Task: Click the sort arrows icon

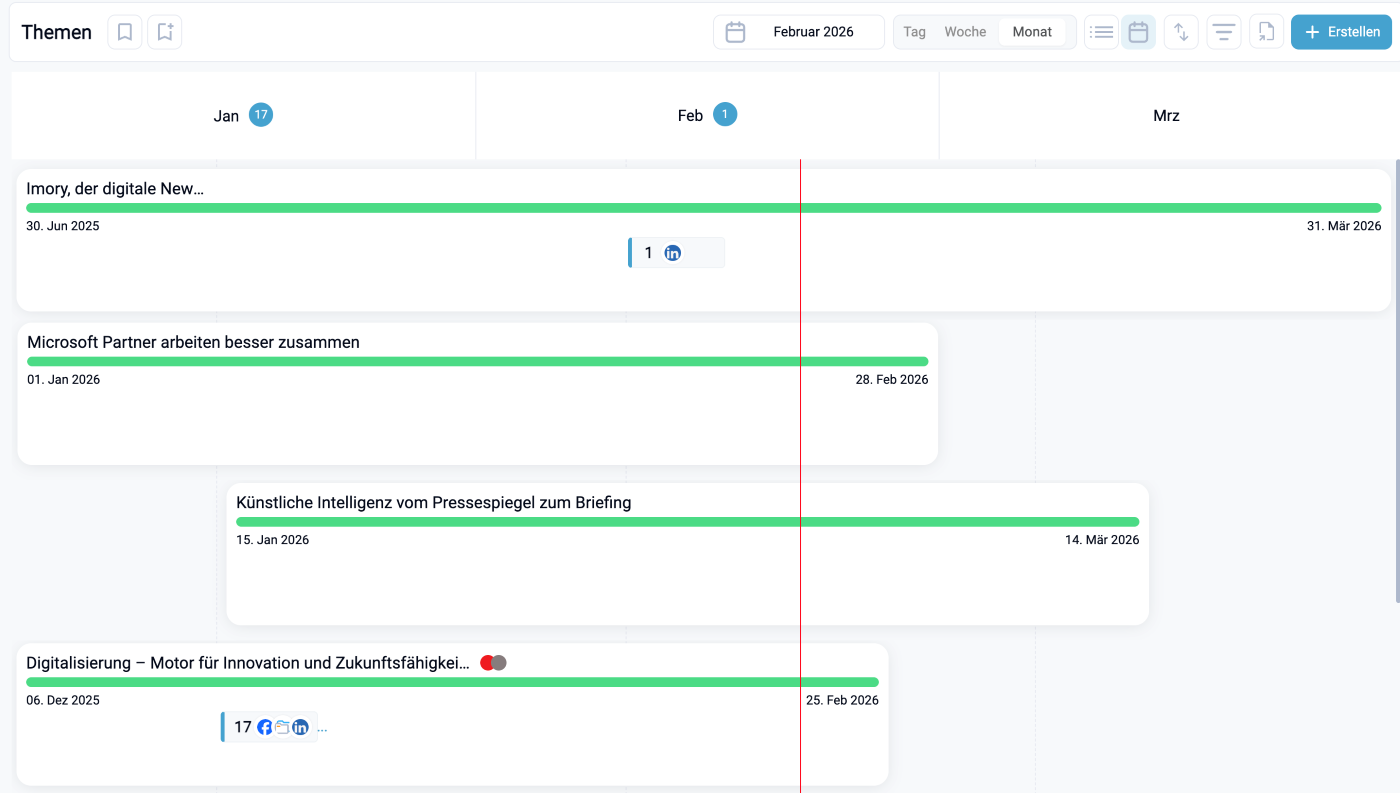Action: (1181, 32)
